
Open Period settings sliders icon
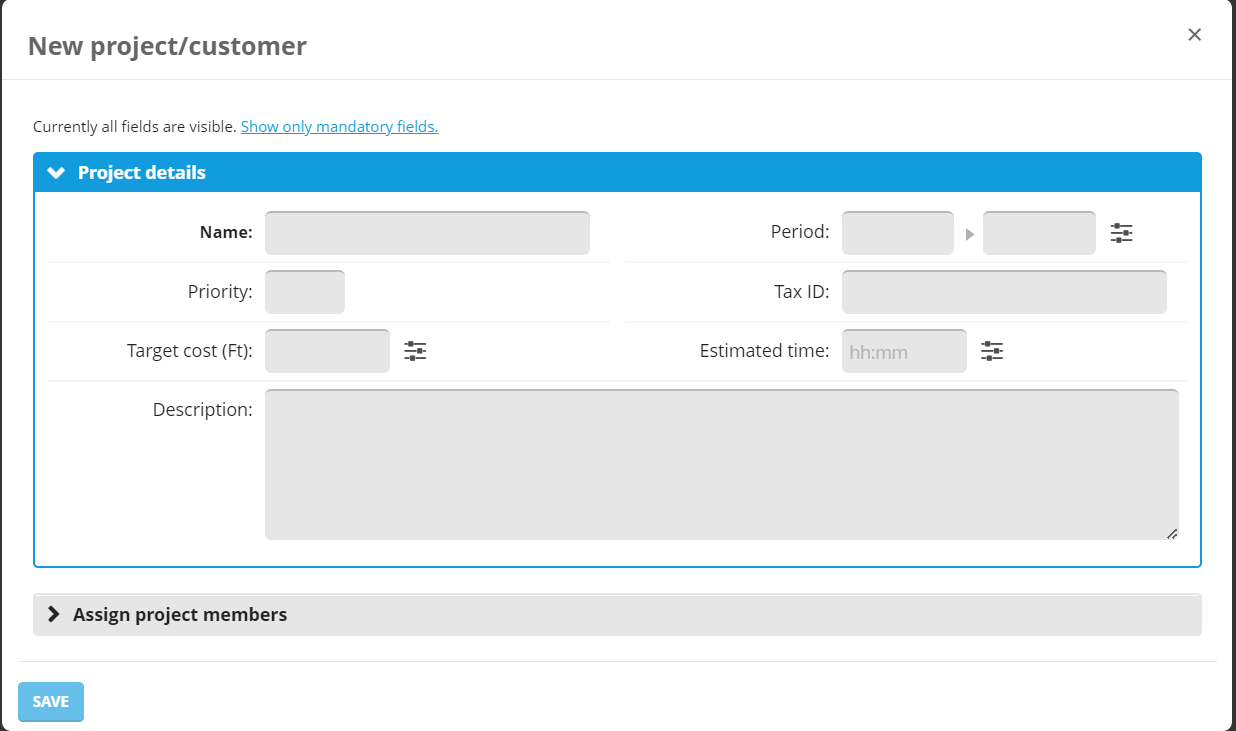point(1121,233)
